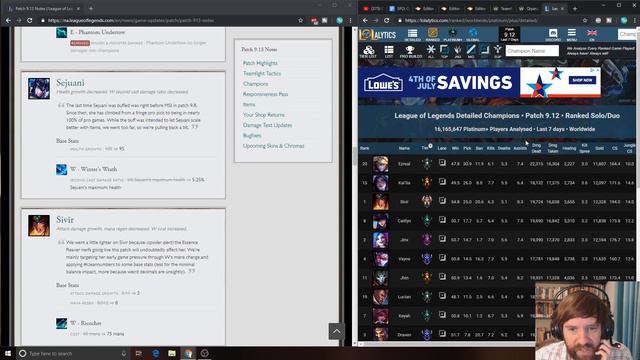Open the Detailed view icon
Viewport: 640px width, 360px height.
[412, 35]
